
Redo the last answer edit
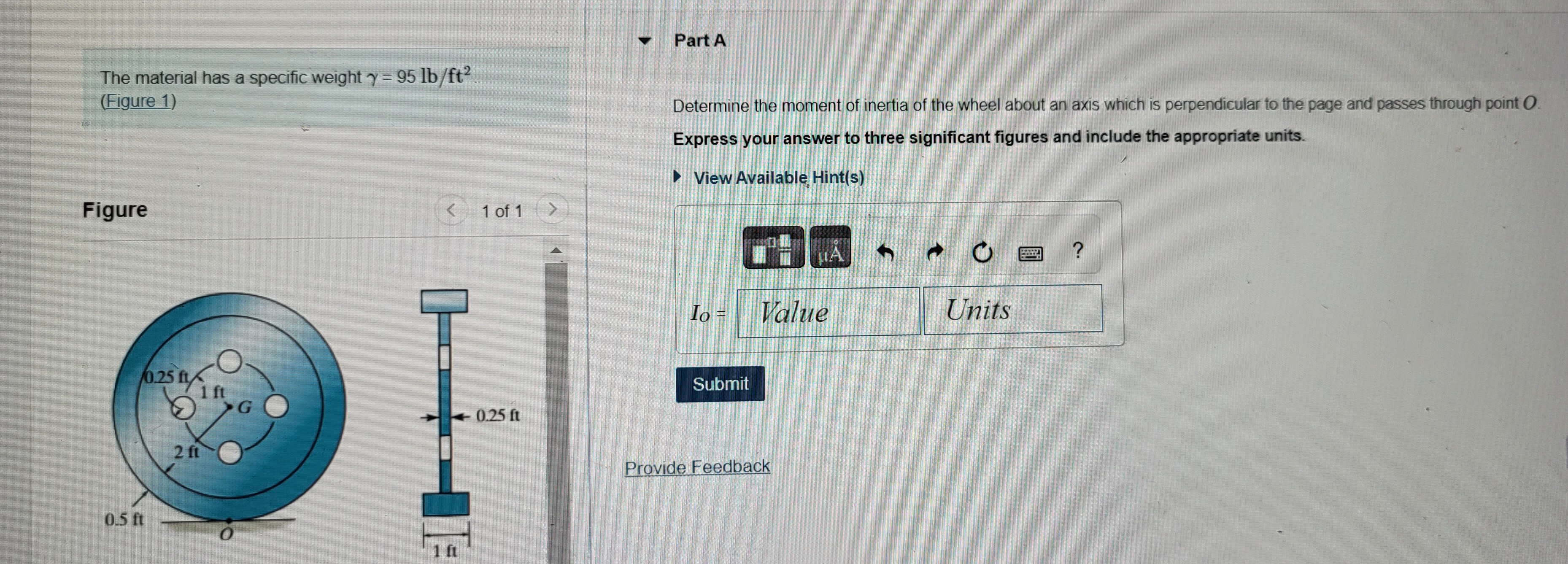tap(934, 251)
